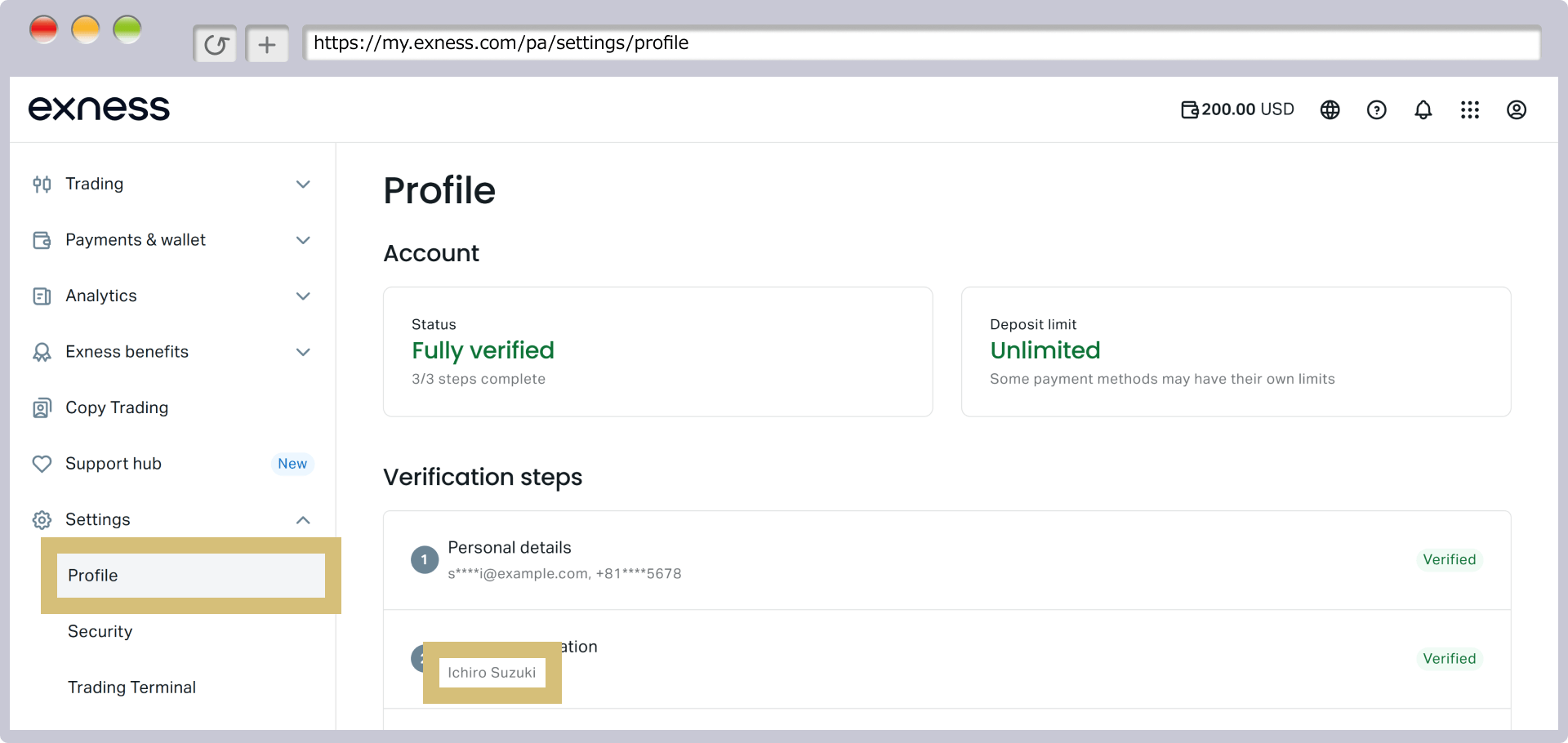The height and width of the screenshot is (743, 1568).
Task: Select Profile under Settings
Action: pos(191,576)
